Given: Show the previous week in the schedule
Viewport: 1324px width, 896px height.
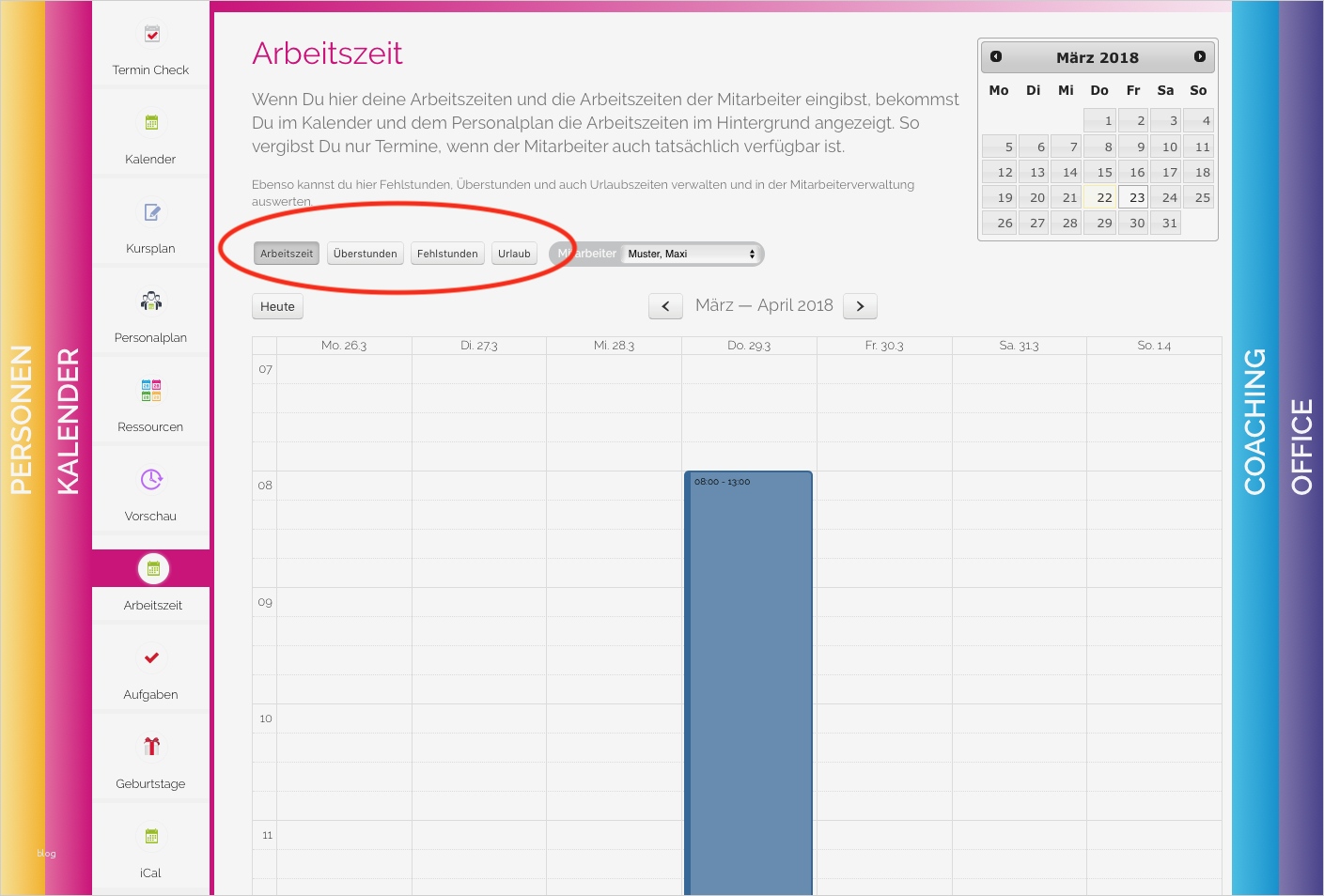Looking at the screenshot, I should click(x=665, y=306).
